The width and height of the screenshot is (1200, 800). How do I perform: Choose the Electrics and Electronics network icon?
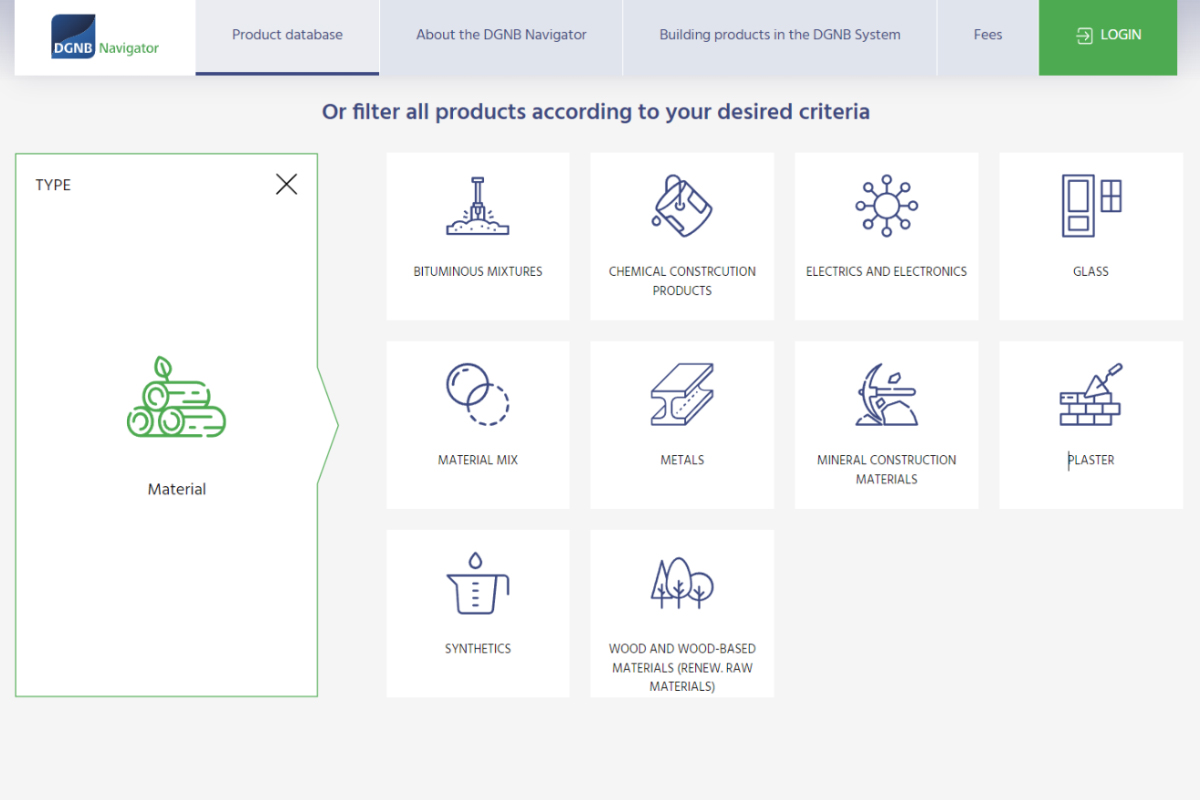coord(886,206)
